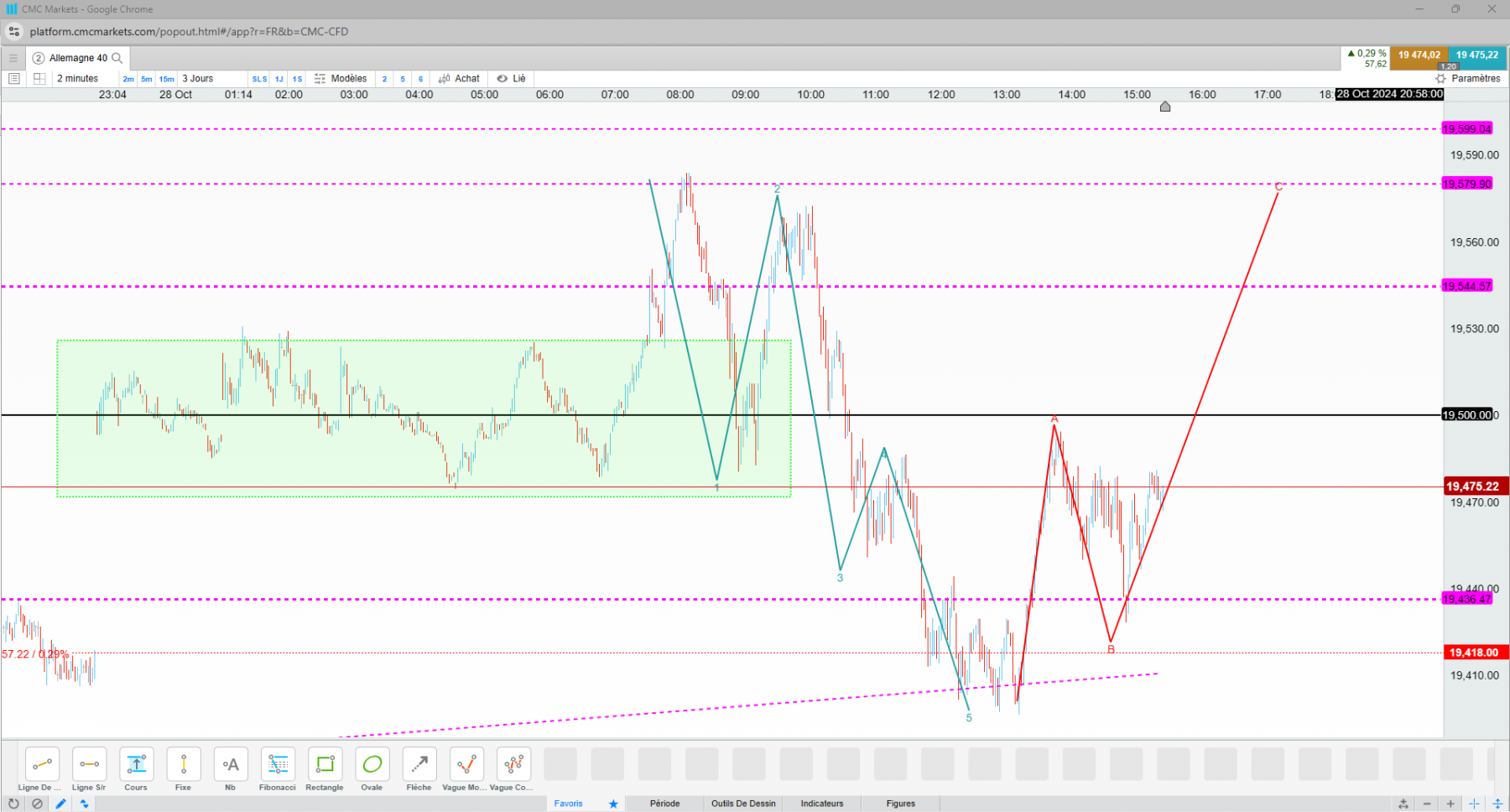
Task: Toggle the vertical auto-scale arrows icon
Action: tap(1497, 804)
